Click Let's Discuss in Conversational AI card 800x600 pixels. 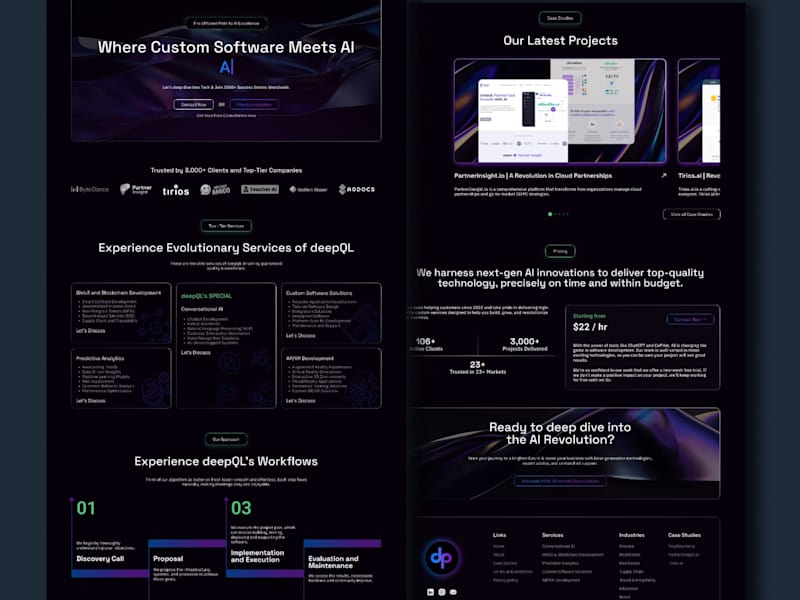point(195,352)
